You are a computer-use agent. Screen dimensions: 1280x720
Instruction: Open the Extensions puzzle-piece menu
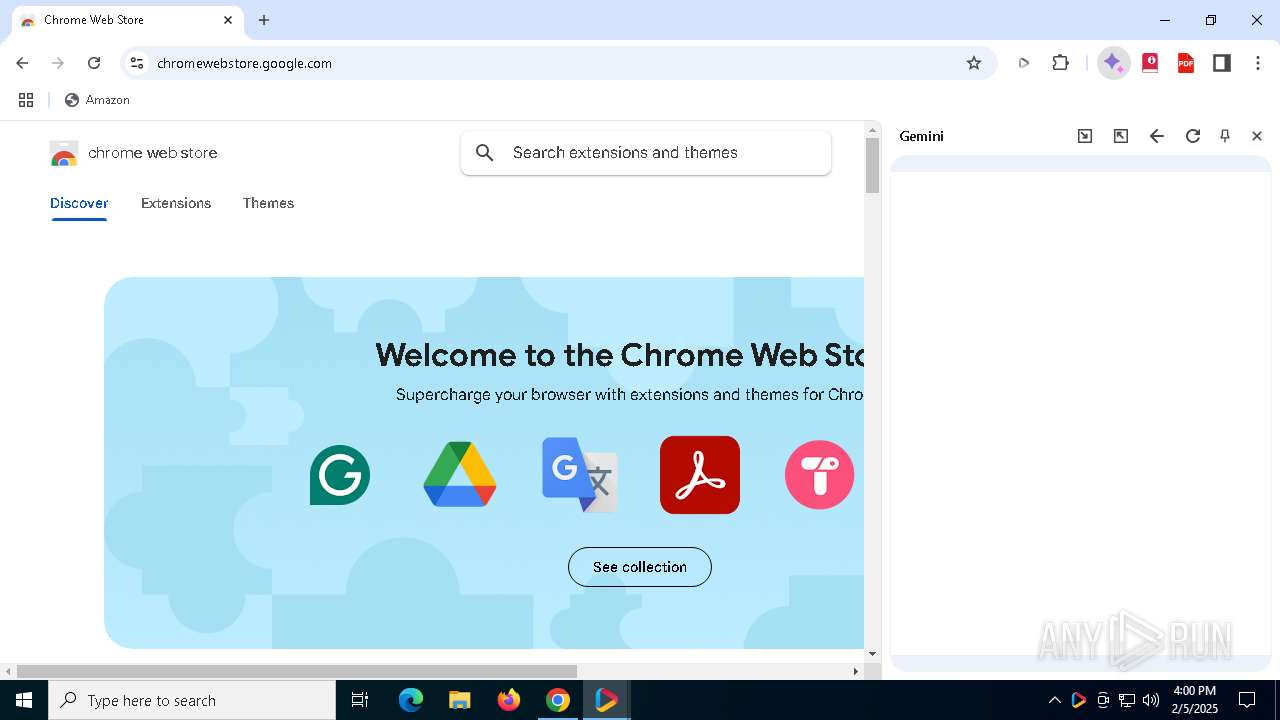pyautogui.click(x=1061, y=63)
